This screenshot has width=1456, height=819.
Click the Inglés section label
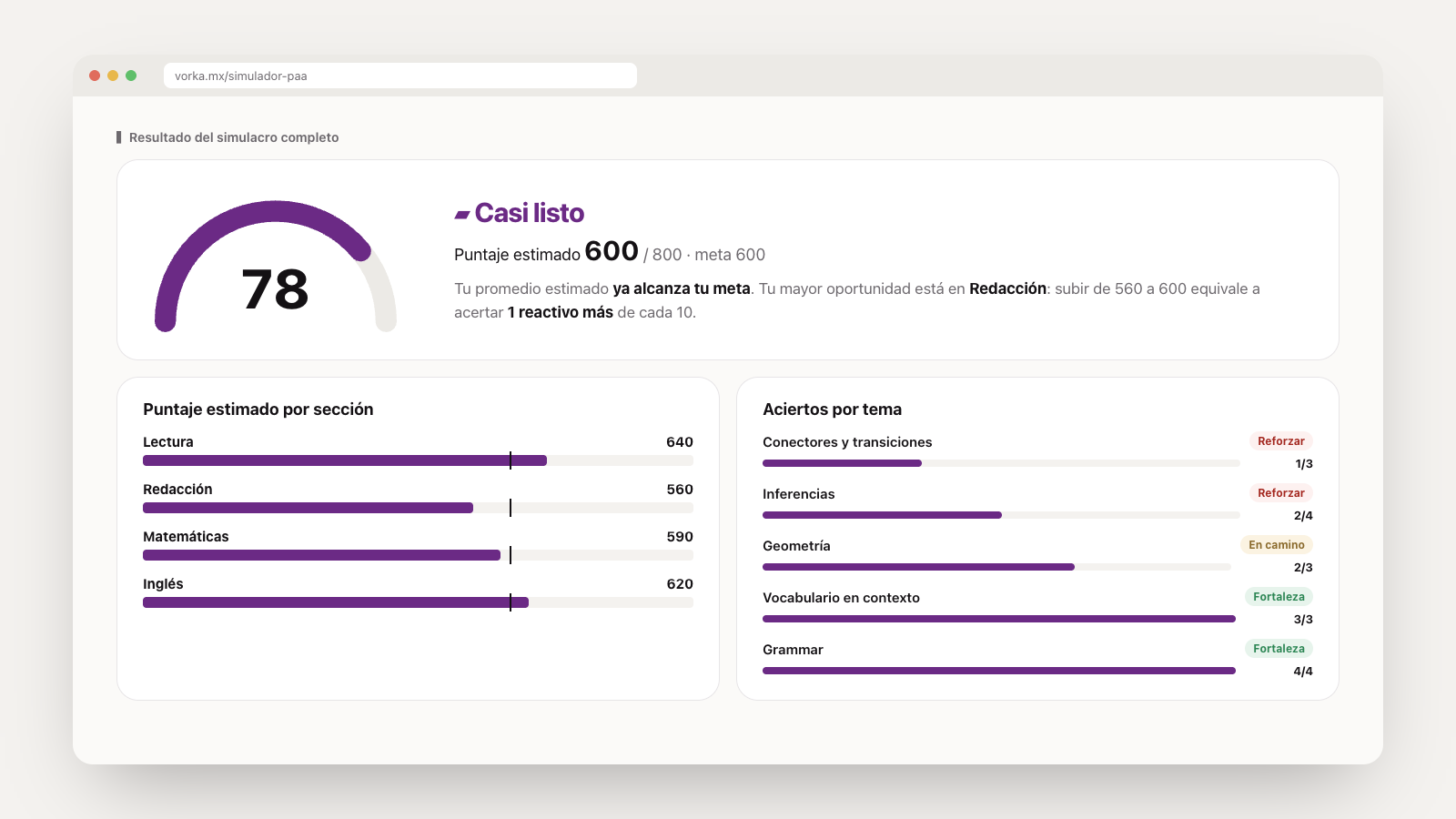point(163,584)
